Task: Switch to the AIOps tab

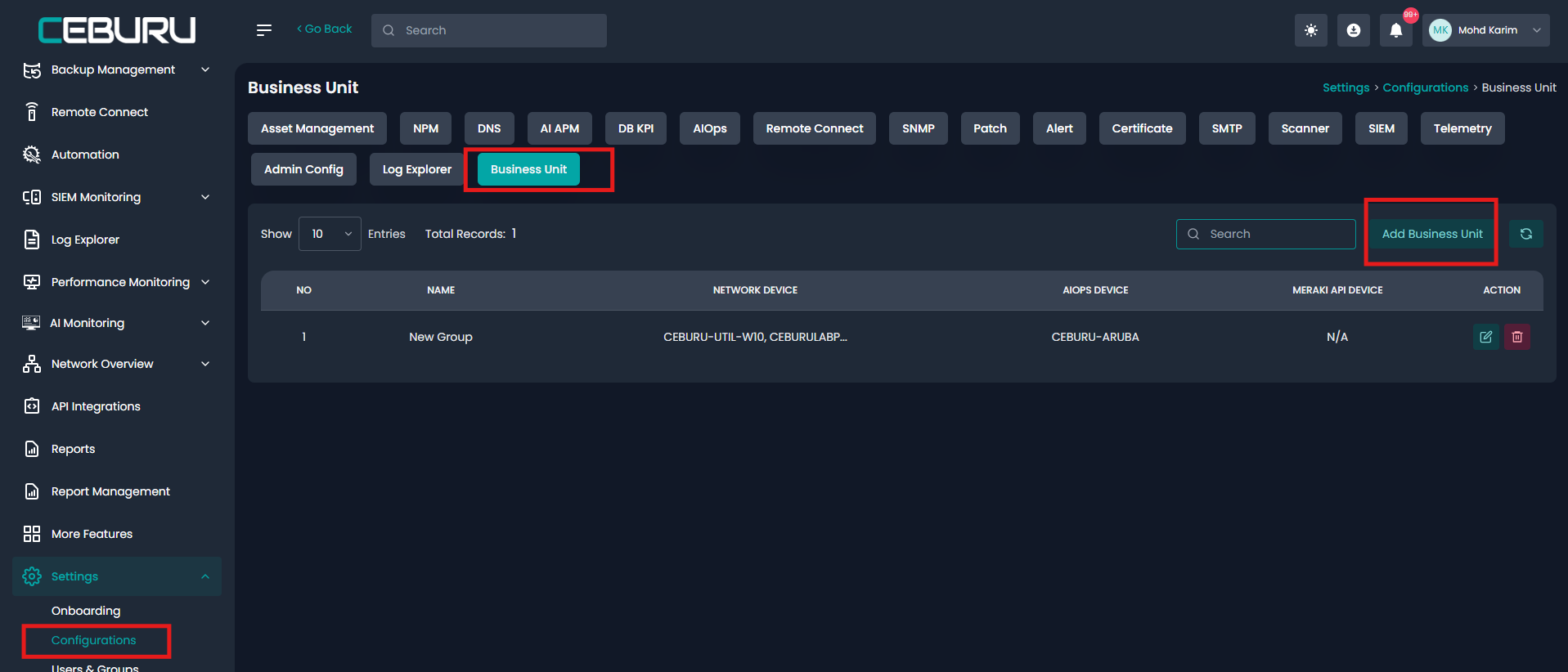Action: click(x=710, y=128)
